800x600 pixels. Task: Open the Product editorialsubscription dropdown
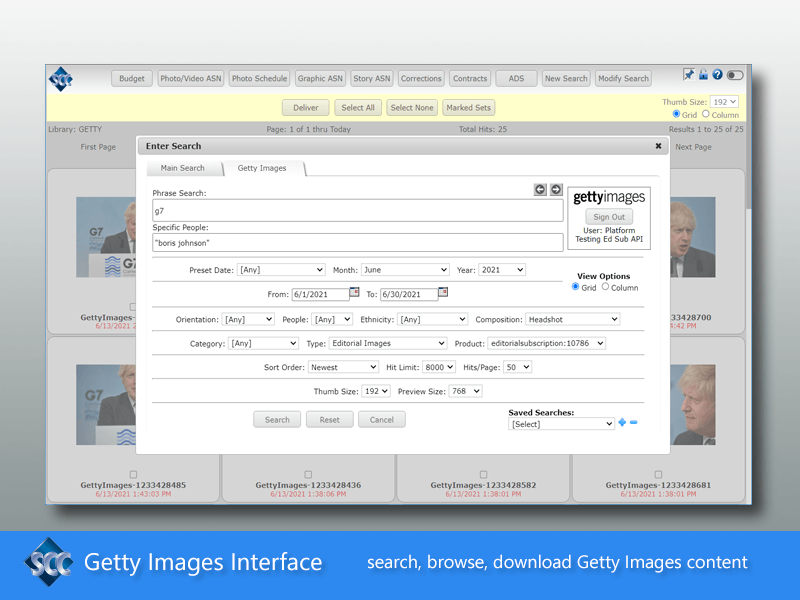(x=546, y=343)
